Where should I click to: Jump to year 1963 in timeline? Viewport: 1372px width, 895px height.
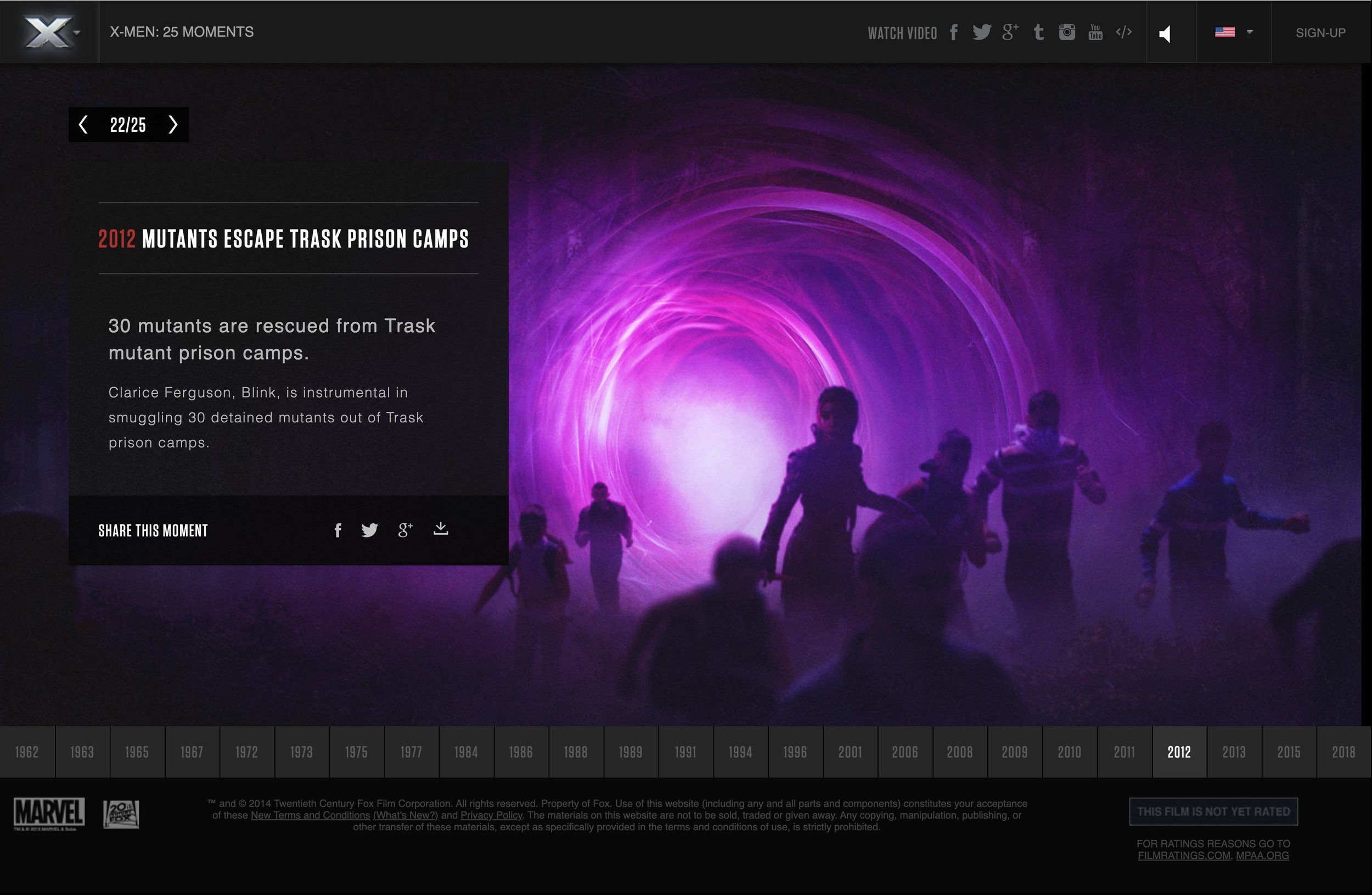pos(82,752)
